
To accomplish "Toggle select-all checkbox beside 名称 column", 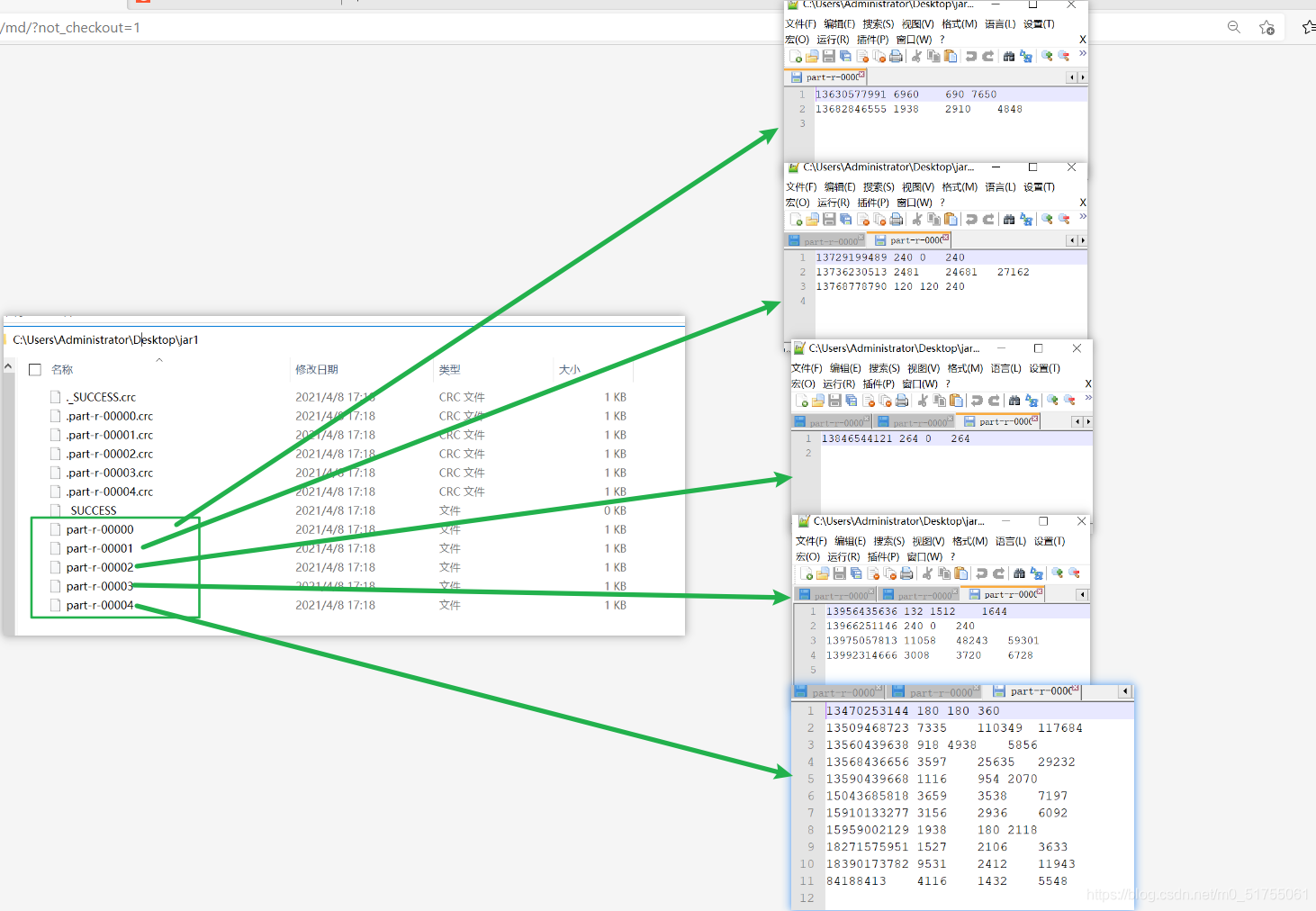I will point(35,370).
